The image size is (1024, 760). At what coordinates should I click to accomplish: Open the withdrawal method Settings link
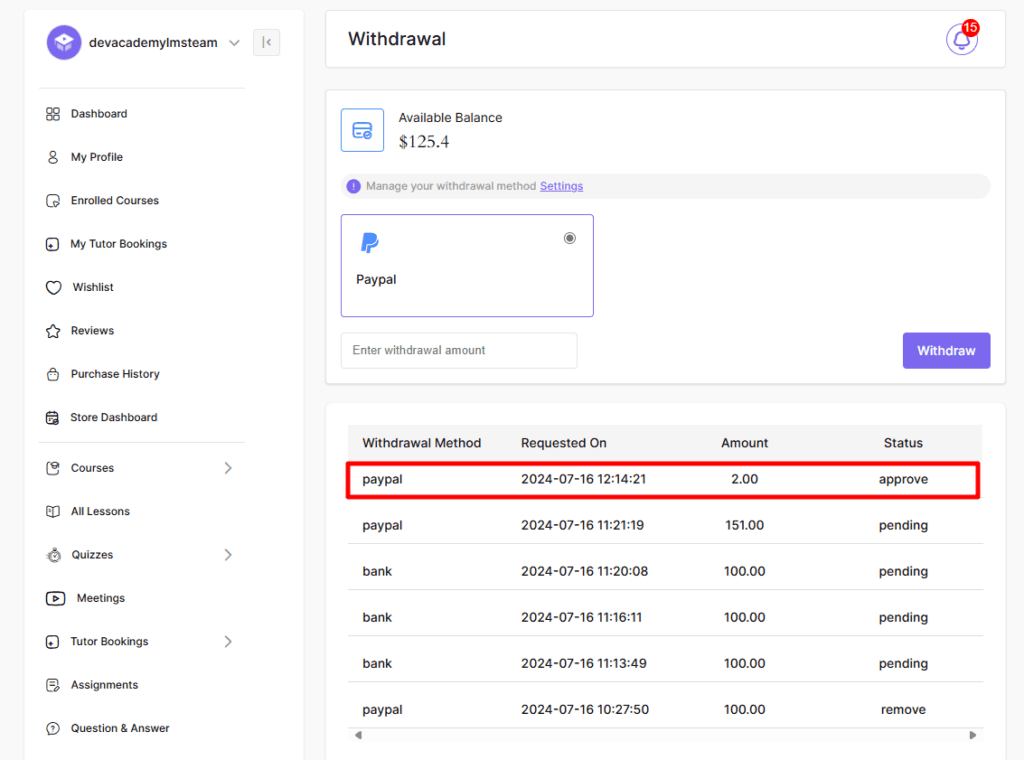(561, 186)
